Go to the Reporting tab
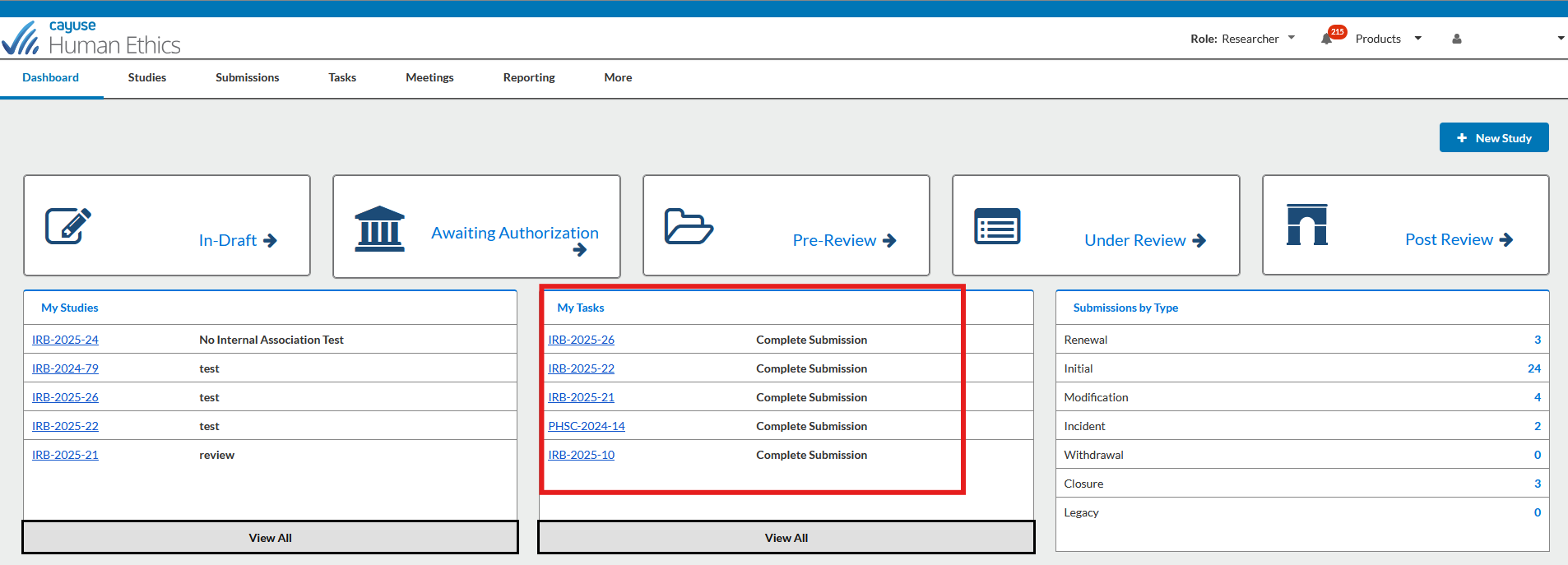1568x565 pixels. point(529,77)
